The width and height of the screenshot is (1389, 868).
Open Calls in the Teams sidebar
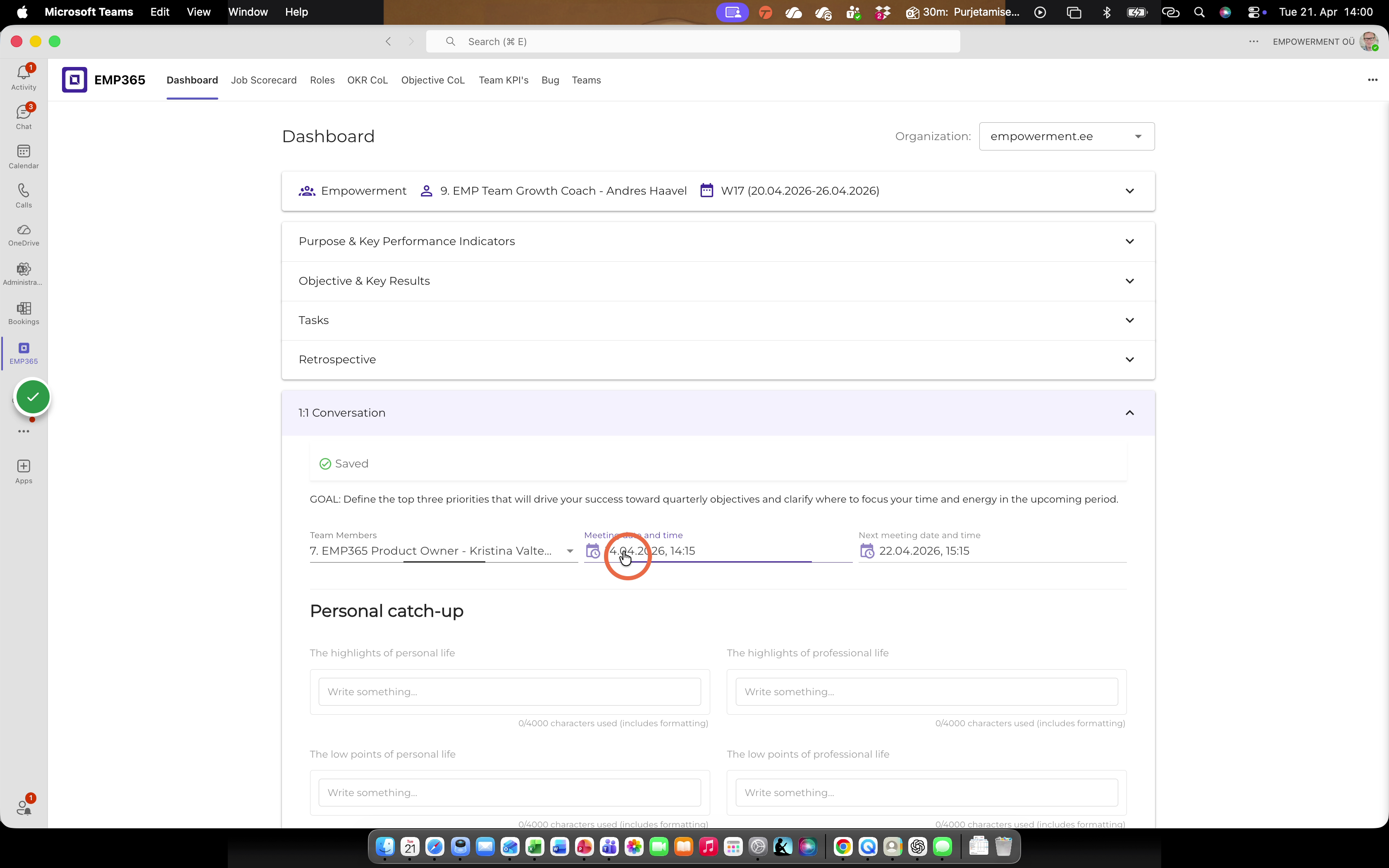[24, 195]
